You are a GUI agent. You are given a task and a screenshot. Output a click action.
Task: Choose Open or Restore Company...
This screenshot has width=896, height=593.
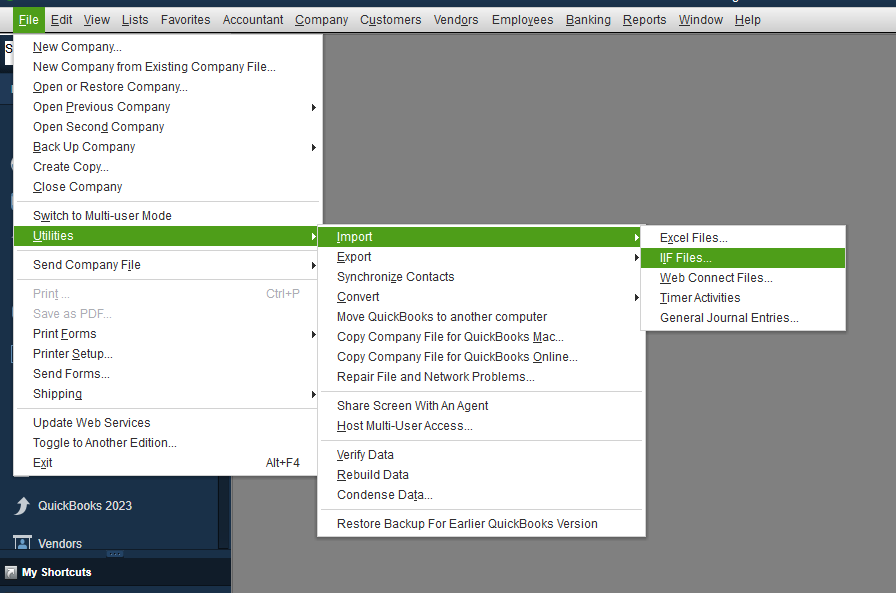pos(166,87)
